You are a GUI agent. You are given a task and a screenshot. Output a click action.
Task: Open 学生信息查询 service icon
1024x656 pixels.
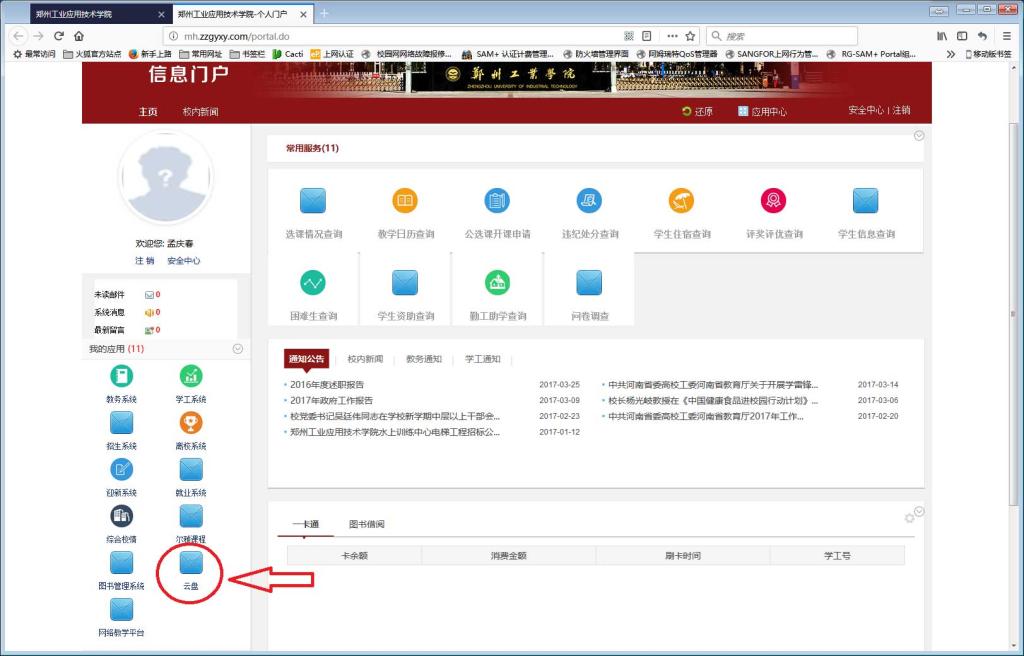(x=865, y=201)
